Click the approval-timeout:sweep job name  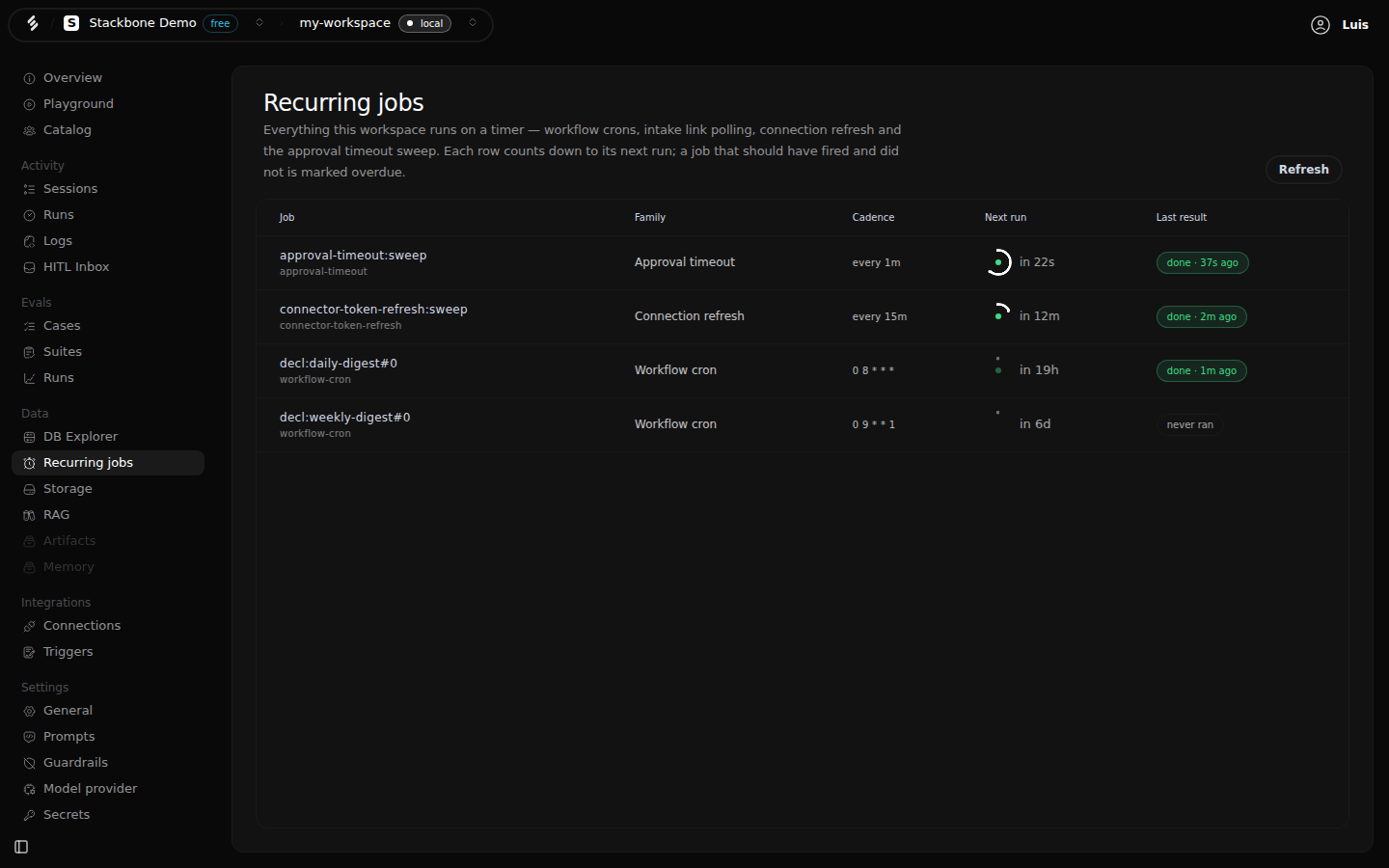click(353, 256)
